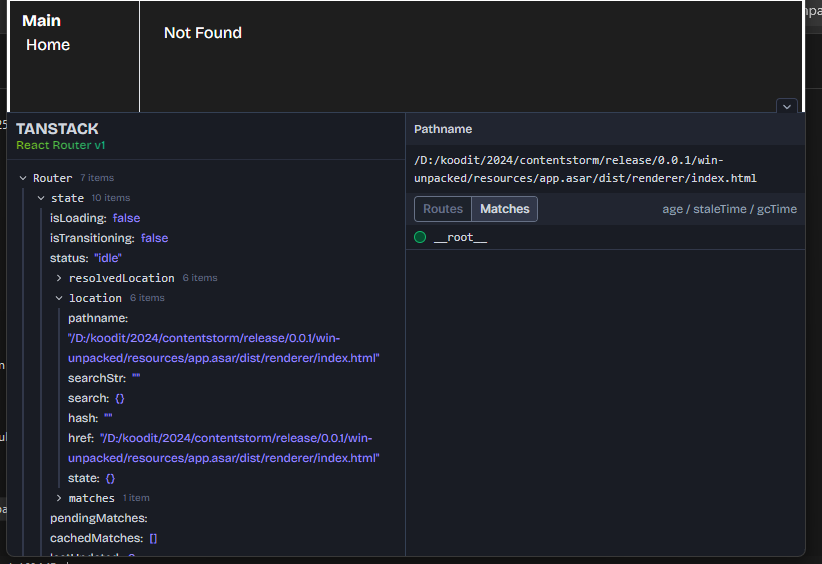Click the TANSTACK logo title
The height and width of the screenshot is (564, 822).
57,129
